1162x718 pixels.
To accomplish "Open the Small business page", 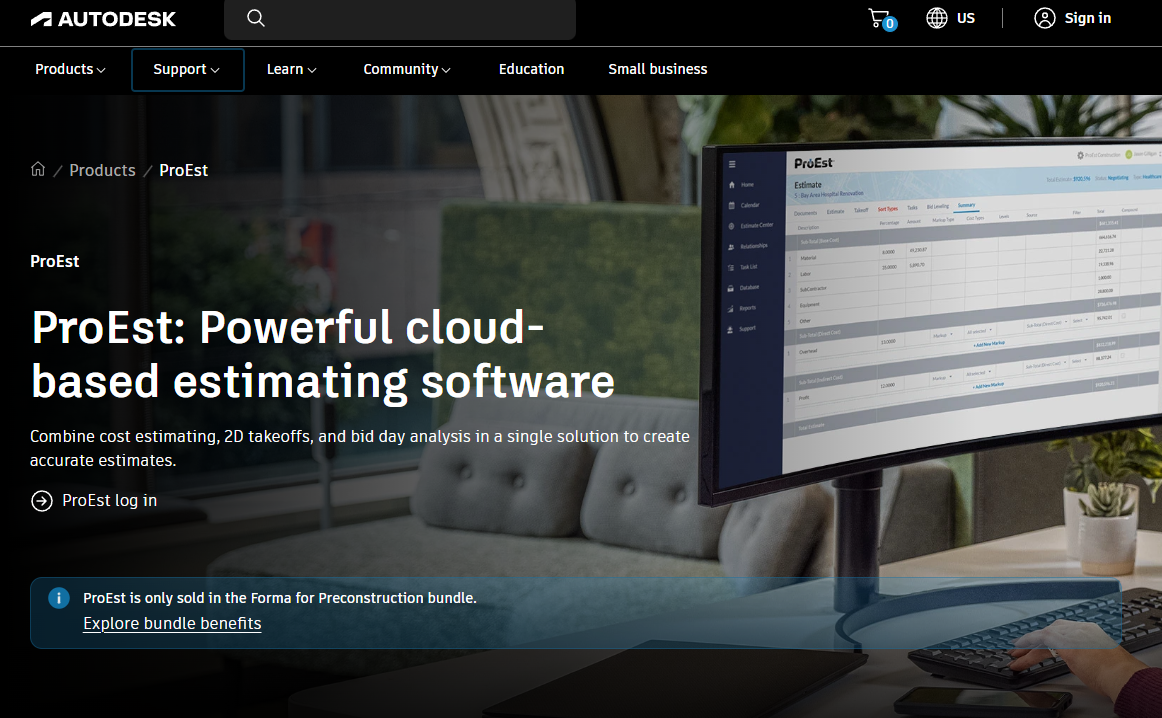I will (658, 69).
